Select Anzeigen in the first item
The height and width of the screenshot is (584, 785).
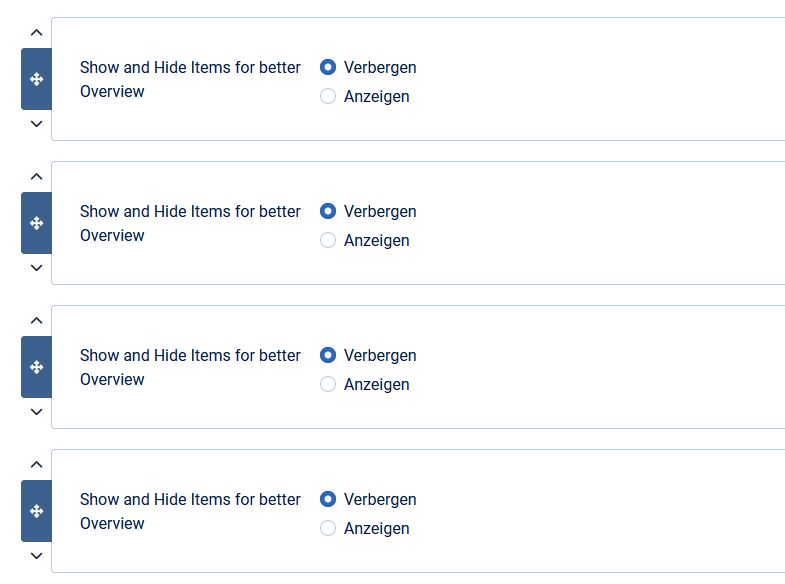tap(328, 97)
